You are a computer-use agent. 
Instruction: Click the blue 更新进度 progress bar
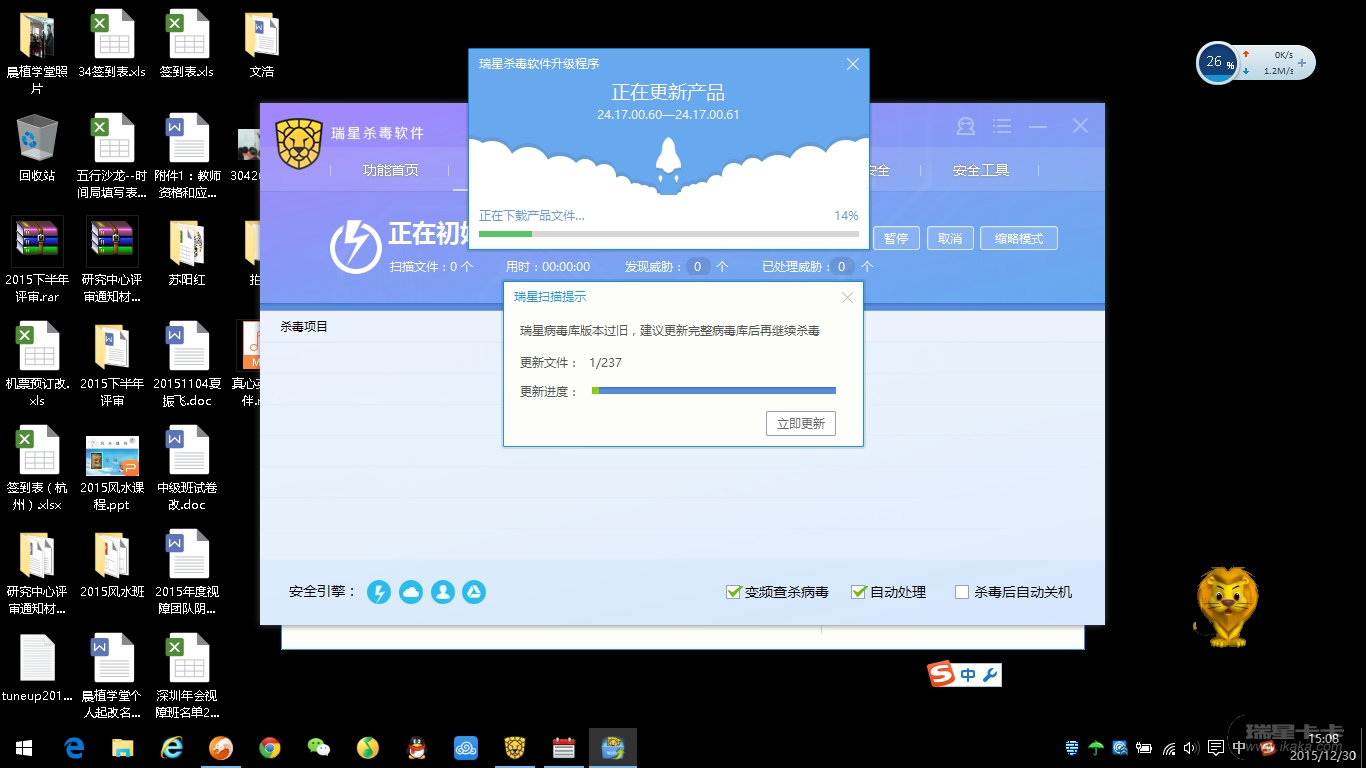point(714,391)
